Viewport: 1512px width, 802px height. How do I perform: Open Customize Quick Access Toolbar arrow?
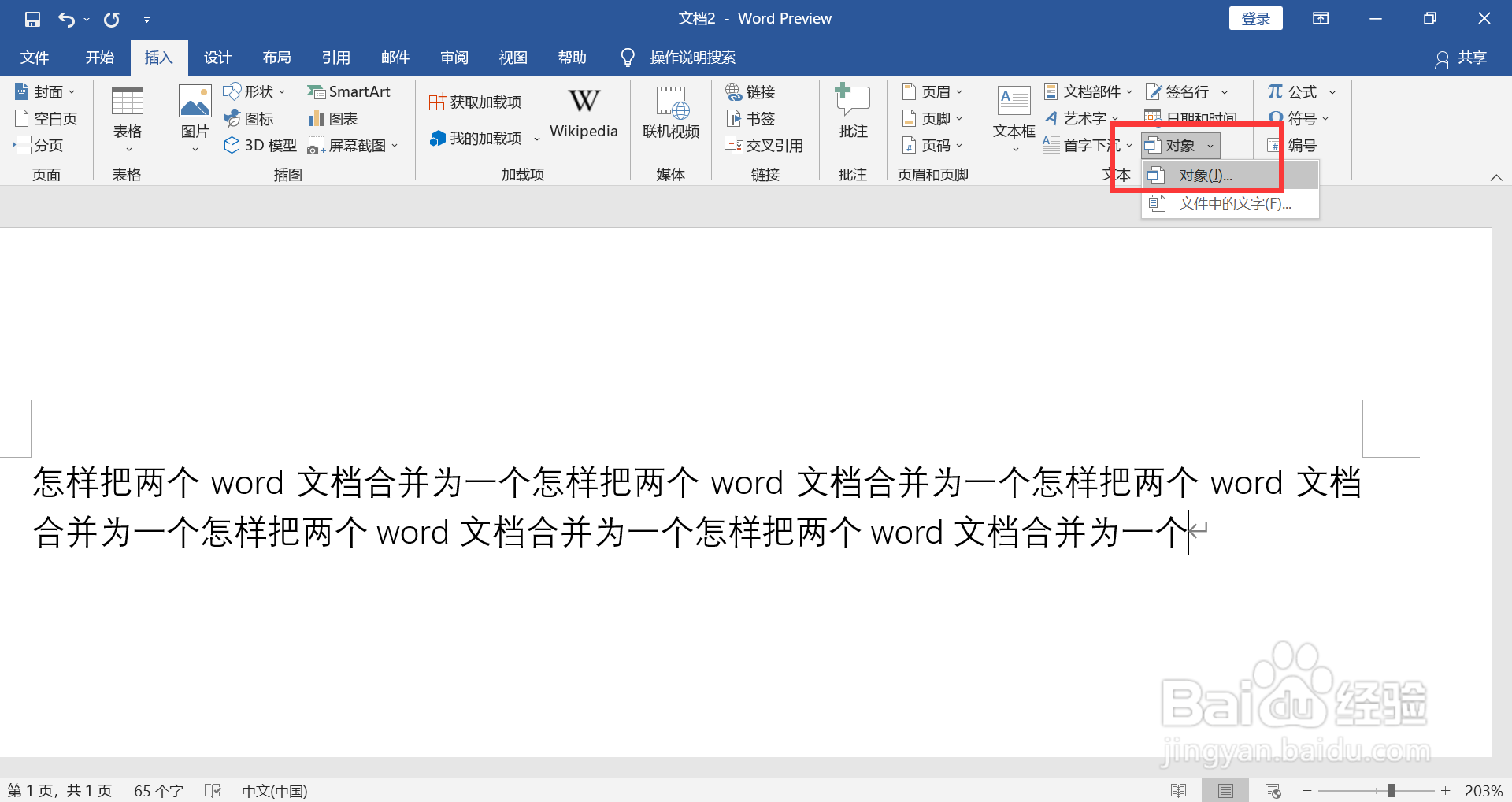pos(146,20)
